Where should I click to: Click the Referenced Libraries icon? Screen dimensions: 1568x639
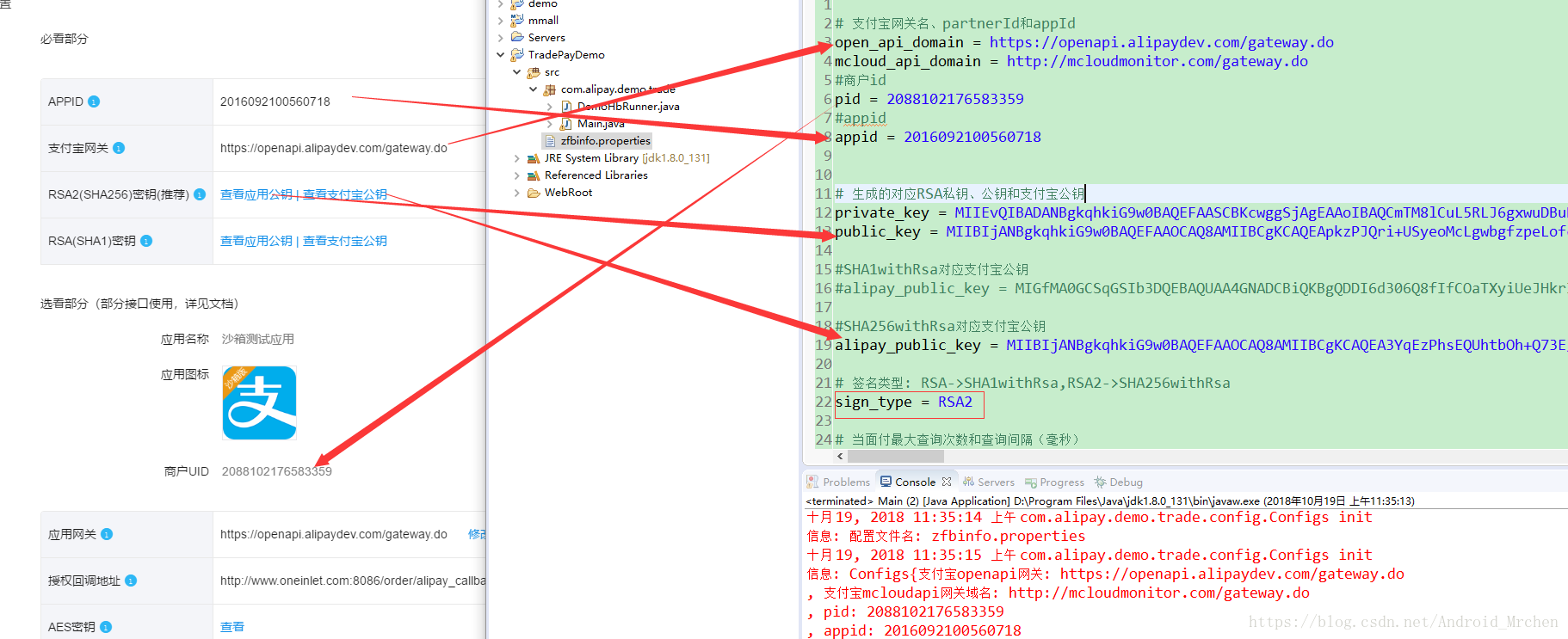[x=534, y=175]
